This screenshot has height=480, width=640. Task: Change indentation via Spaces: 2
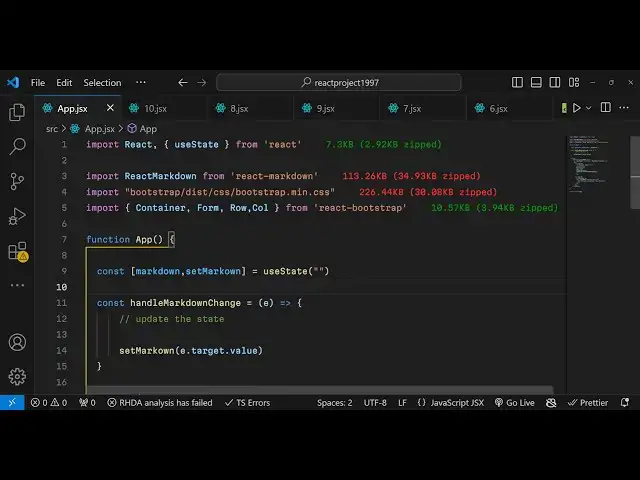(335, 403)
